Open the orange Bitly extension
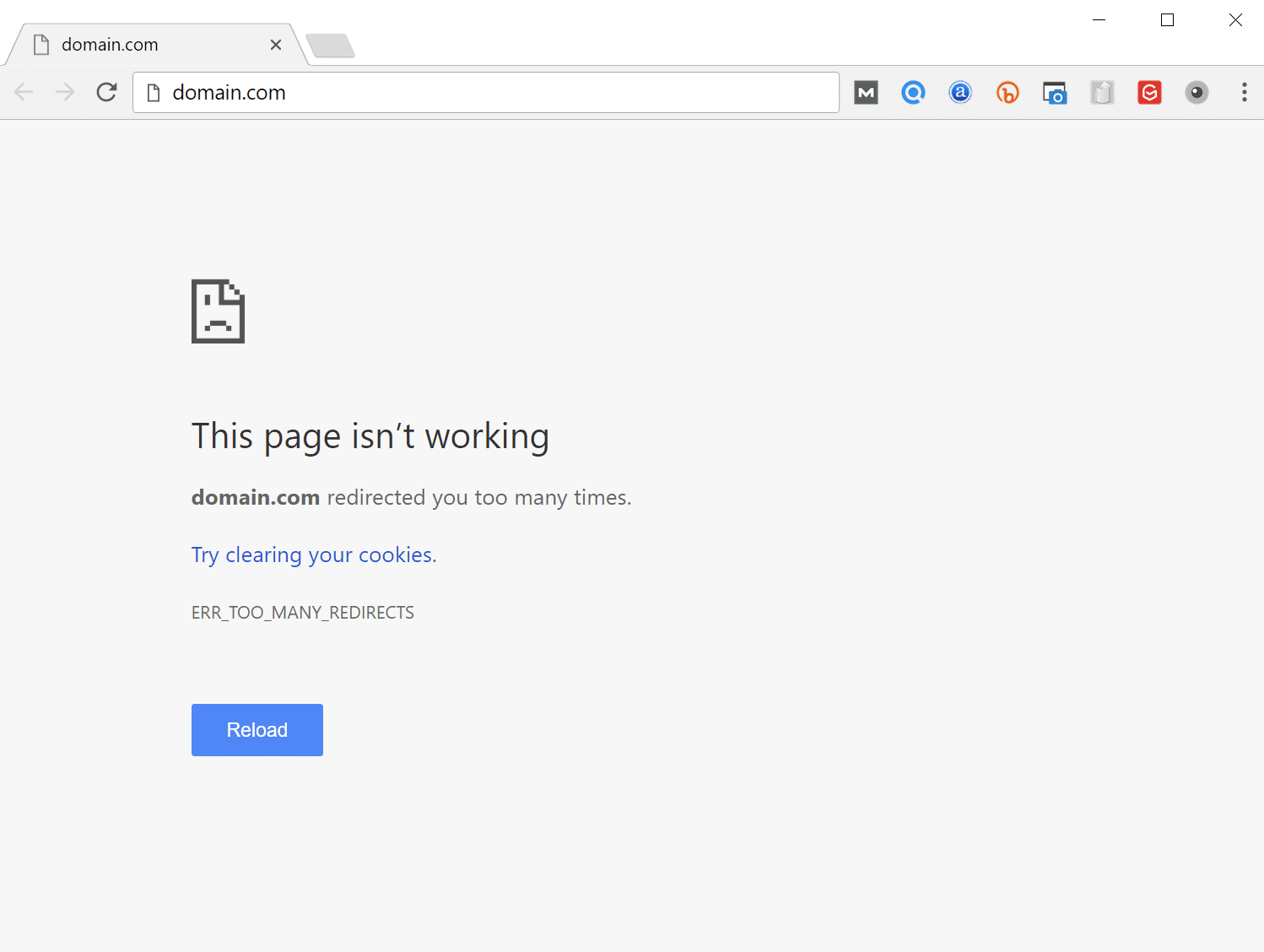 pos(1007,93)
